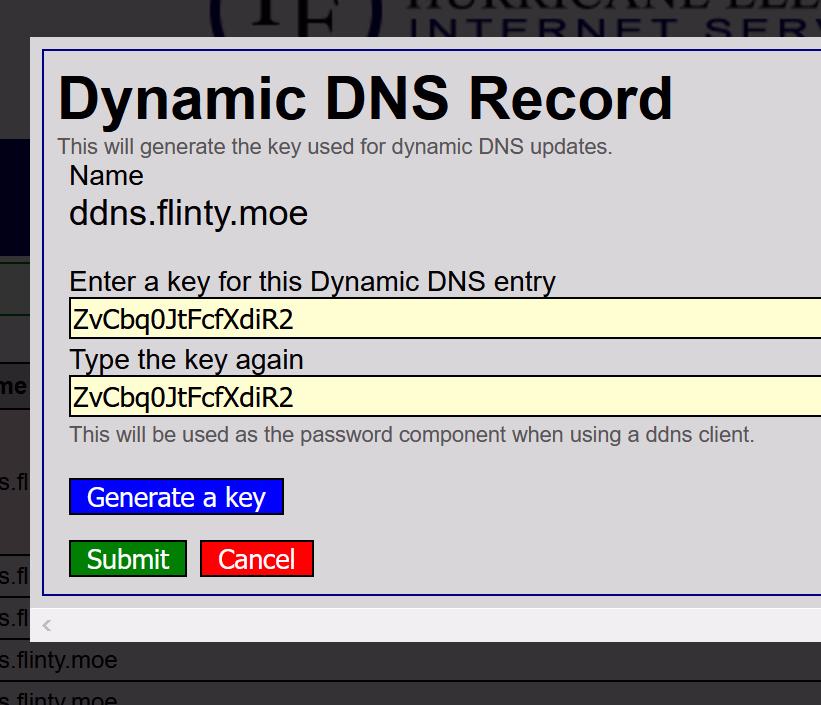Click the key generation description under heading

(x=334, y=147)
